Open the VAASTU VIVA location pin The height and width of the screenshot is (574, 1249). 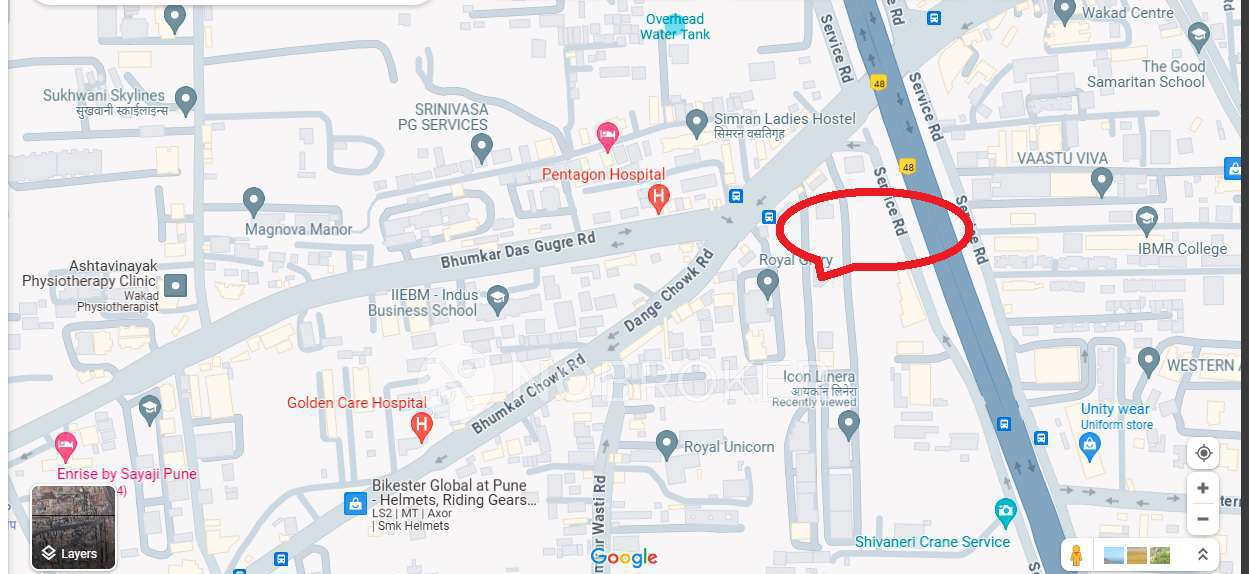1101,182
